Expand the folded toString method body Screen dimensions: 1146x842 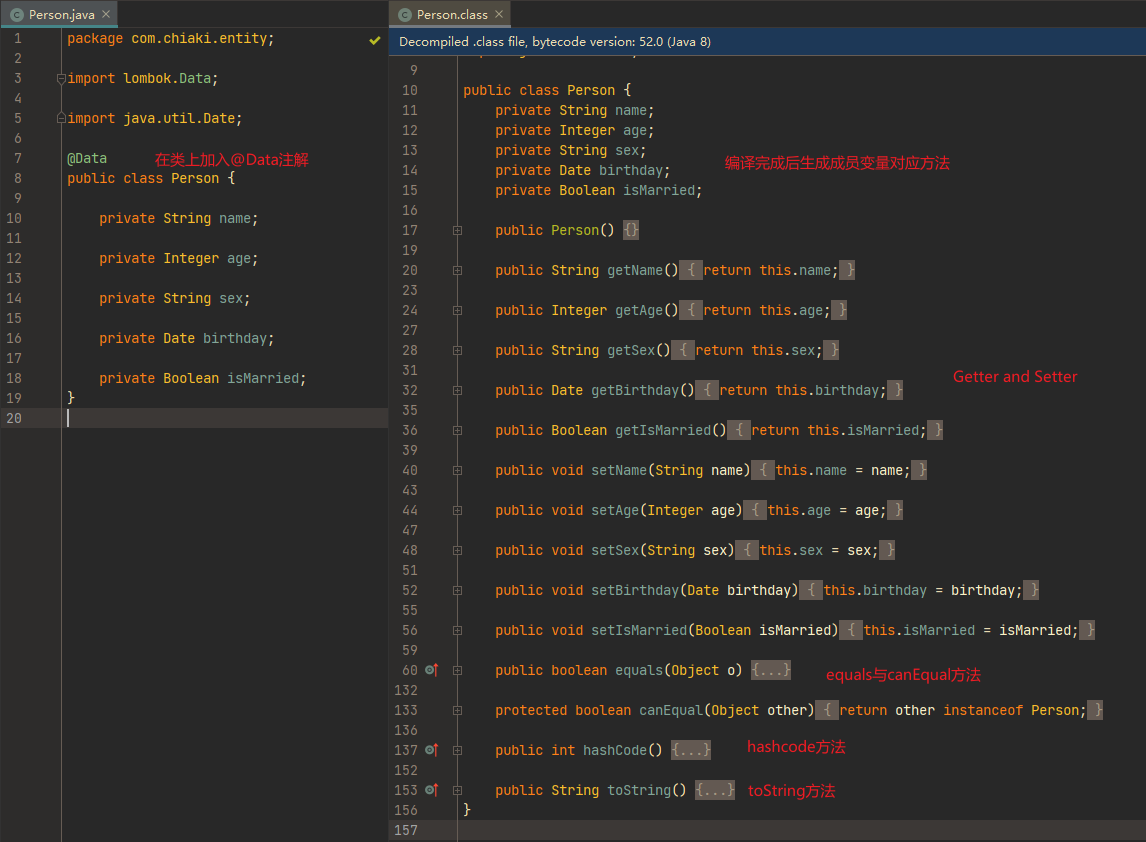[715, 790]
